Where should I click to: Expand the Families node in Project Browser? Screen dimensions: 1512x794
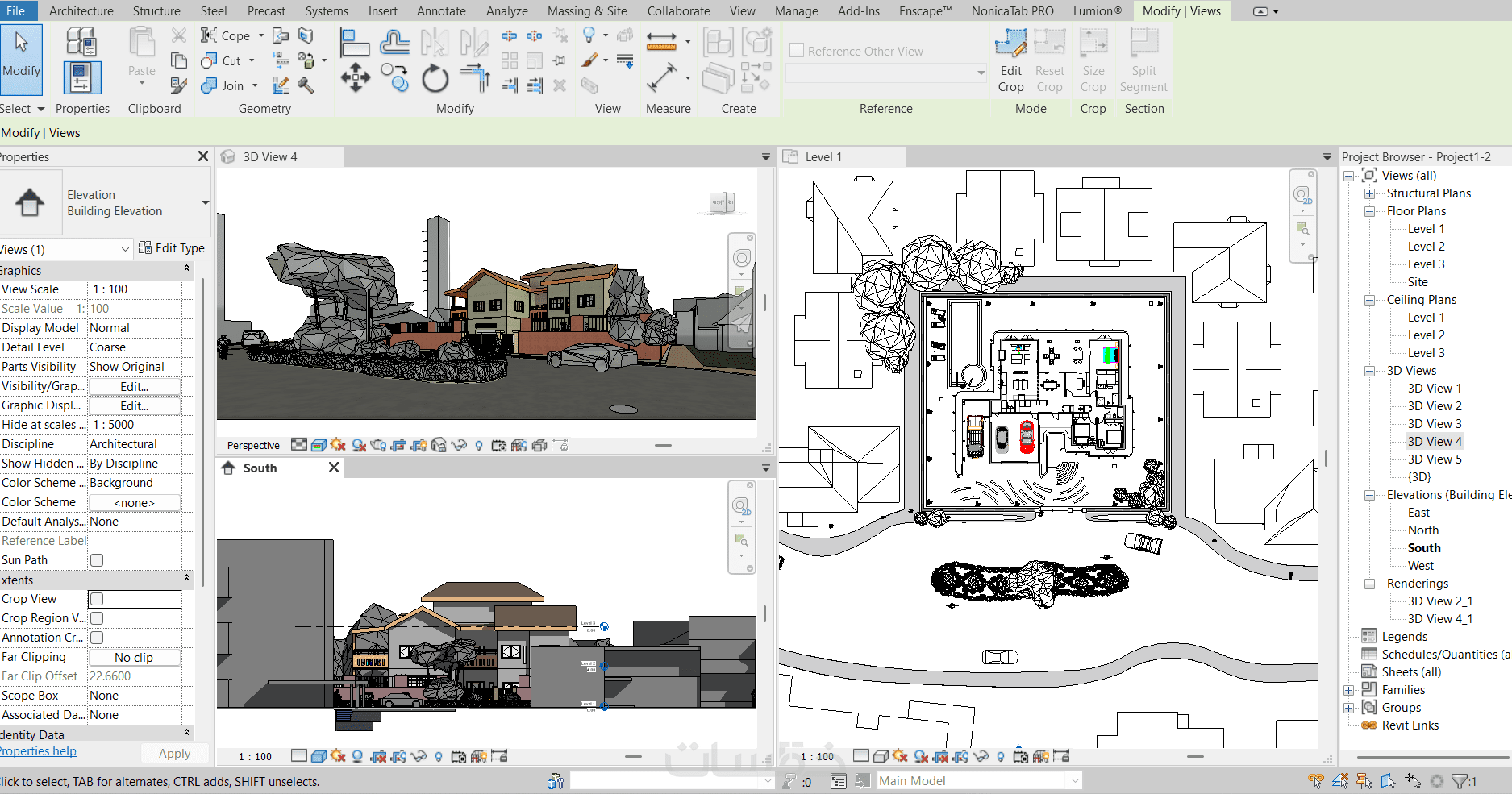click(x=1348, y=690)
